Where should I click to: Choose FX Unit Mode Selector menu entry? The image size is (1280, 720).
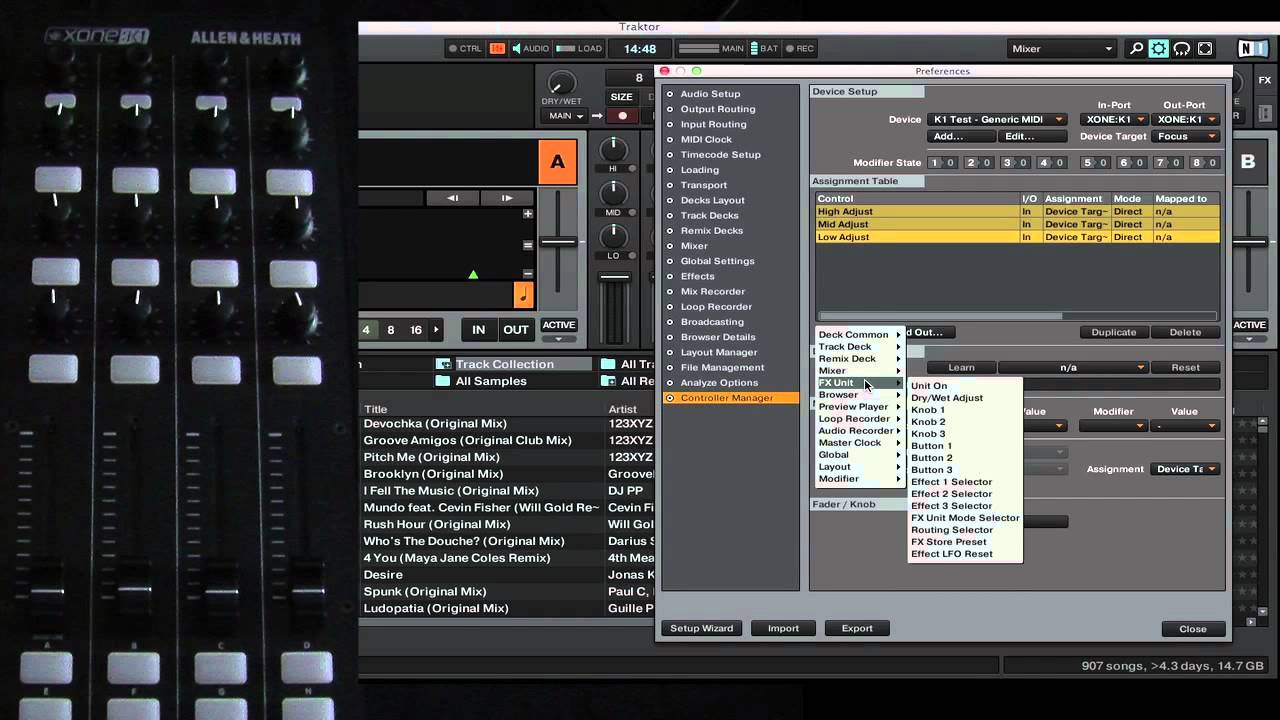(x=965, y=518)
